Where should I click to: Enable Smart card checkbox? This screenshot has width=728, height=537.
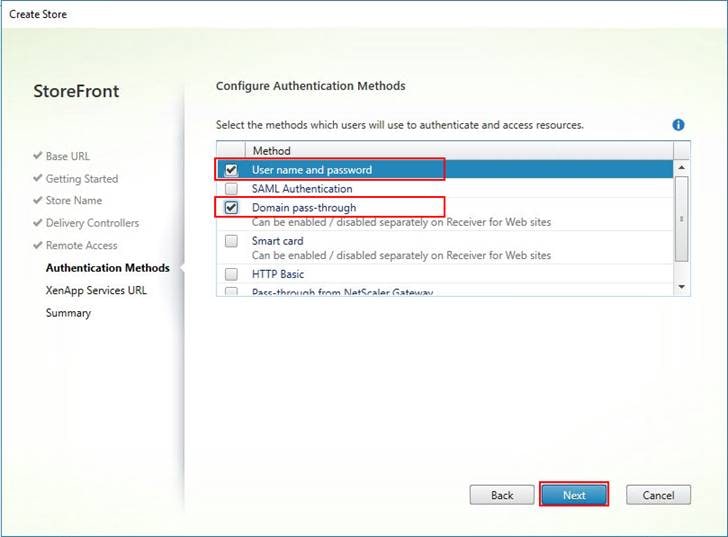point(231,241)
